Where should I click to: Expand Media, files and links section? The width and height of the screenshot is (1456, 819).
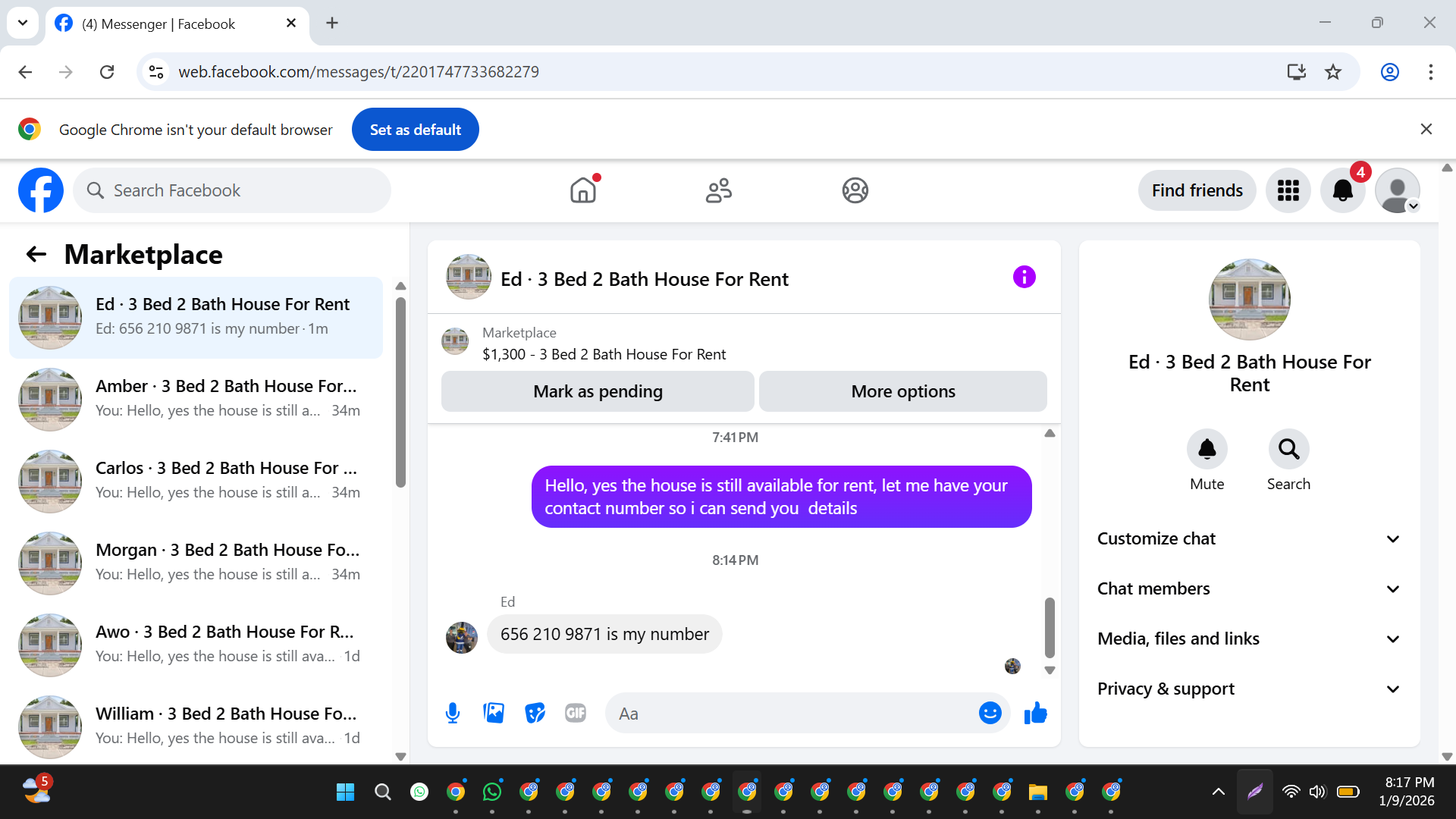coord(1249,639)
